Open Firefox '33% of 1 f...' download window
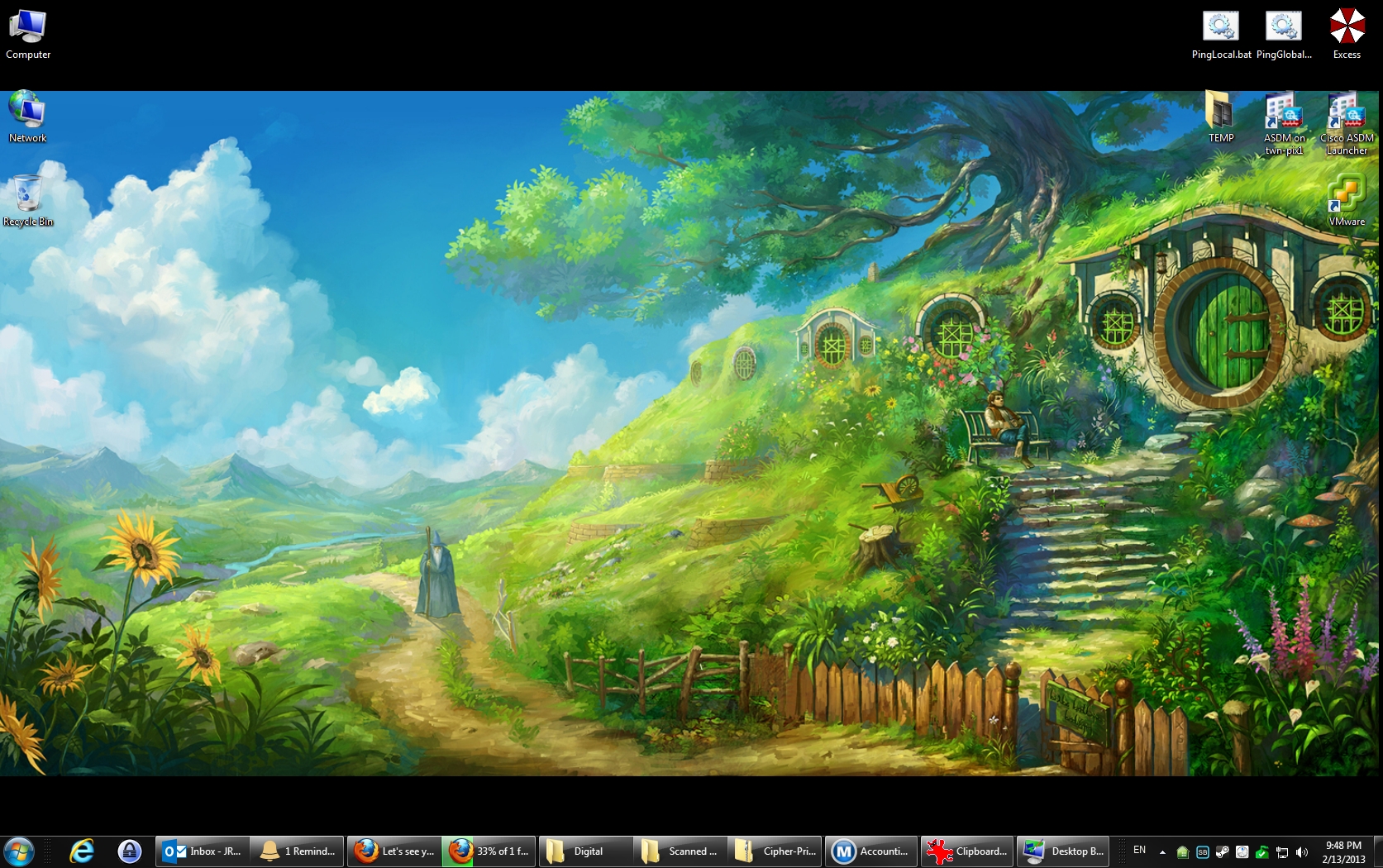1383x868 pixels. click(489, 851)
